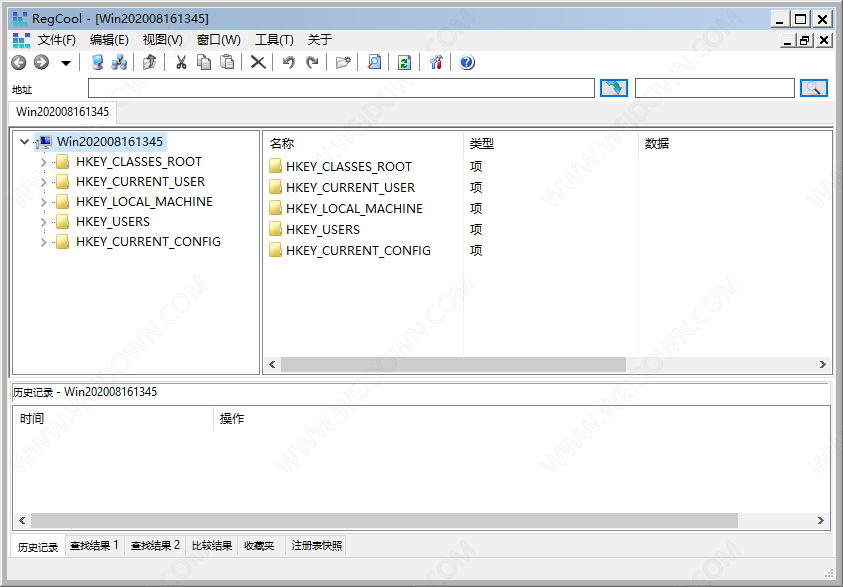Click the Undo arrow icon

click(x=289, y=63)
